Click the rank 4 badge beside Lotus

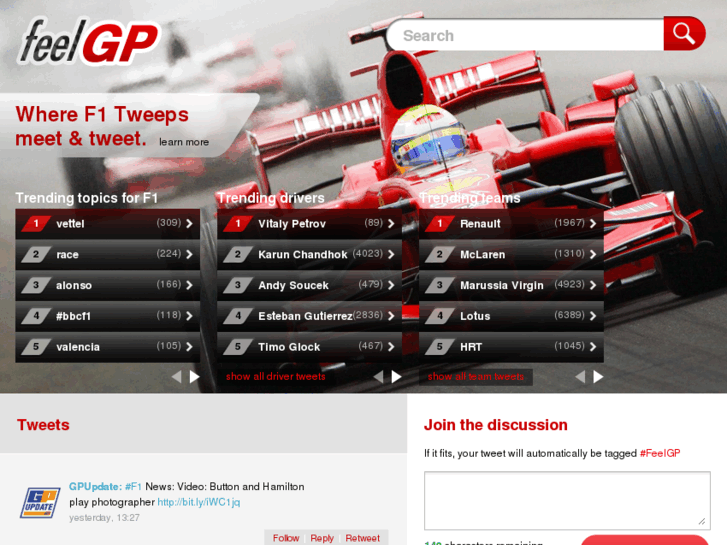[x=440, y=316]
